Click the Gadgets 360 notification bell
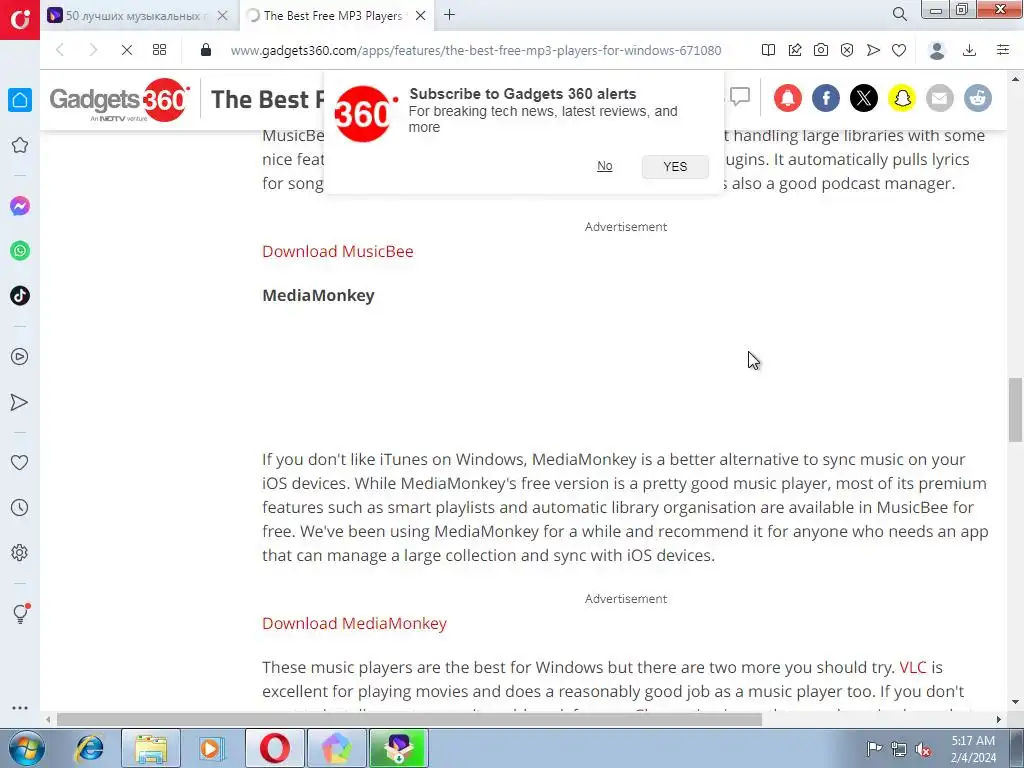This screenshot has height=768, width=1024. coord(788,98)
